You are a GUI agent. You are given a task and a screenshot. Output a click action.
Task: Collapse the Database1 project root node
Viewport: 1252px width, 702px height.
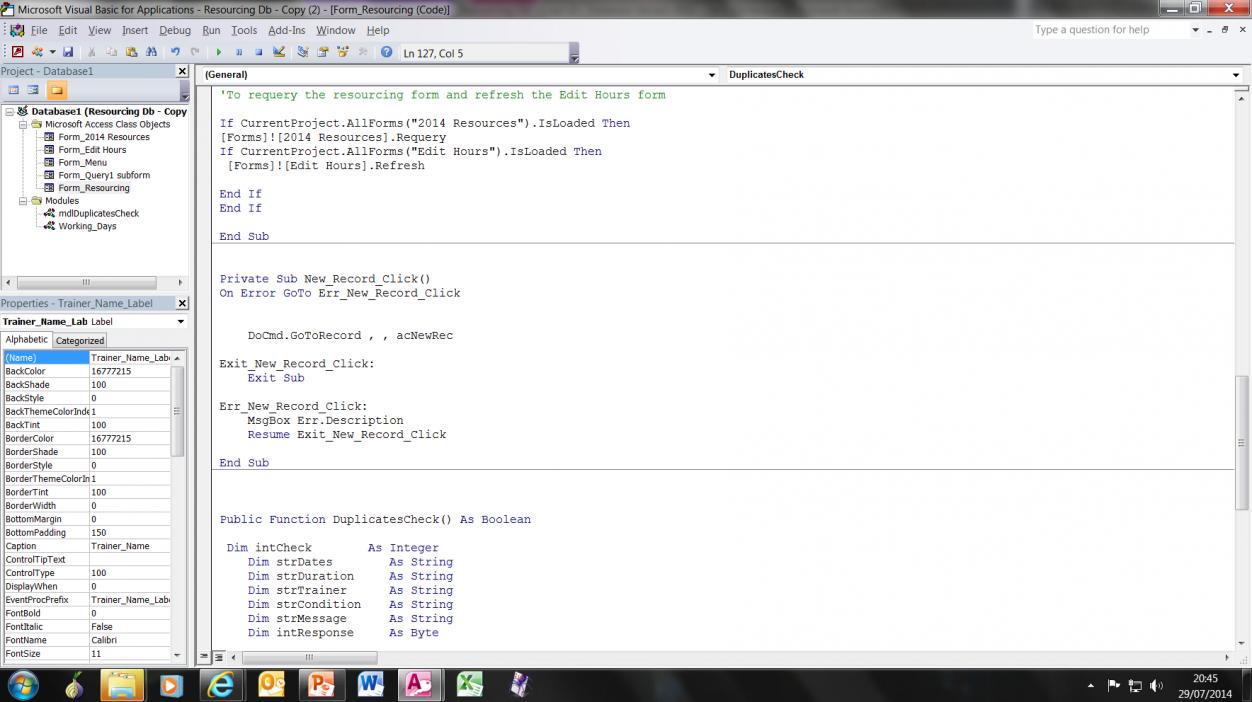(9, 111)
